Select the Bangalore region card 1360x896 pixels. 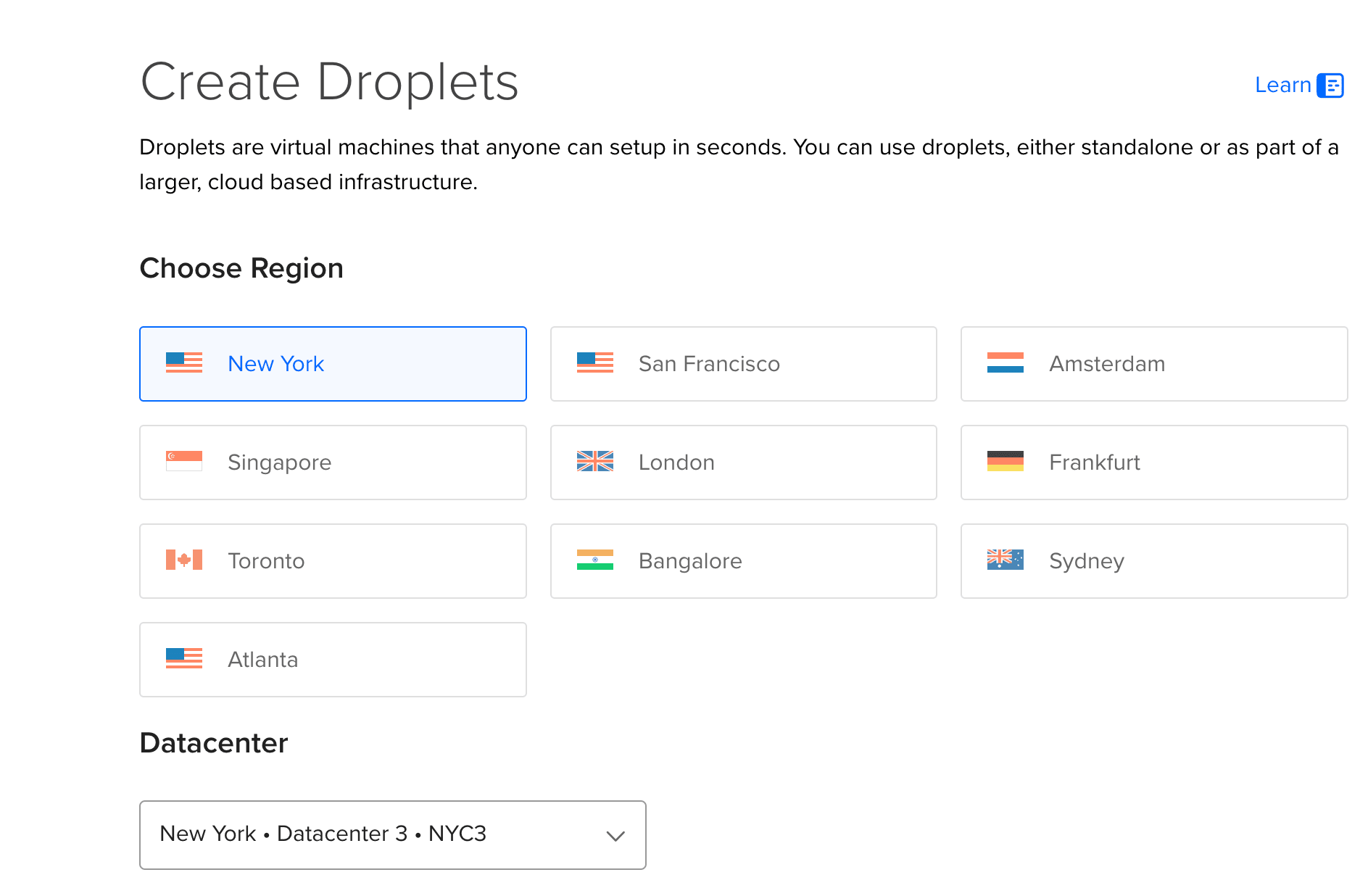(743, 560)
